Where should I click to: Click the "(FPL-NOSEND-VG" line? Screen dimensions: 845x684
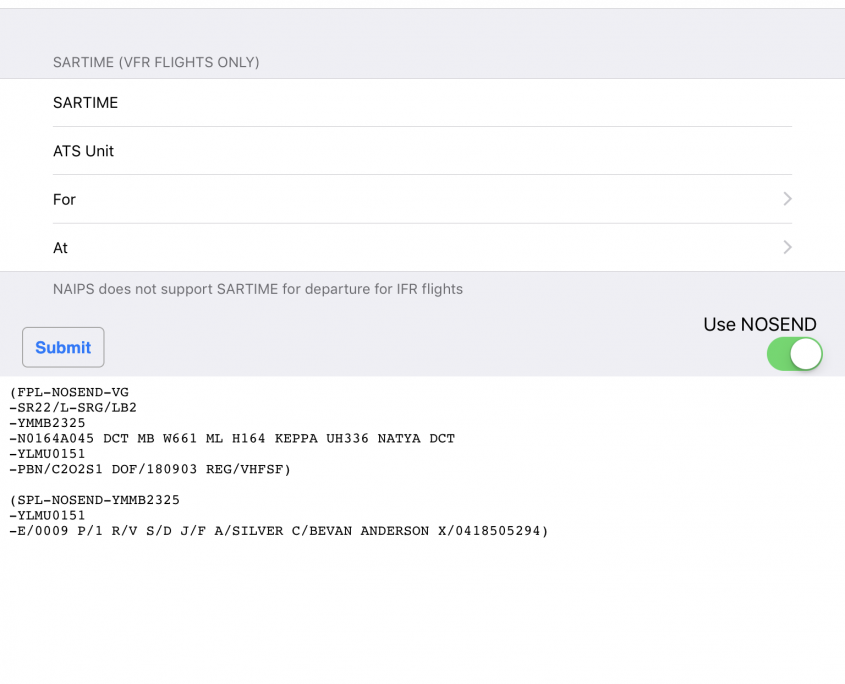pos(69,392)
